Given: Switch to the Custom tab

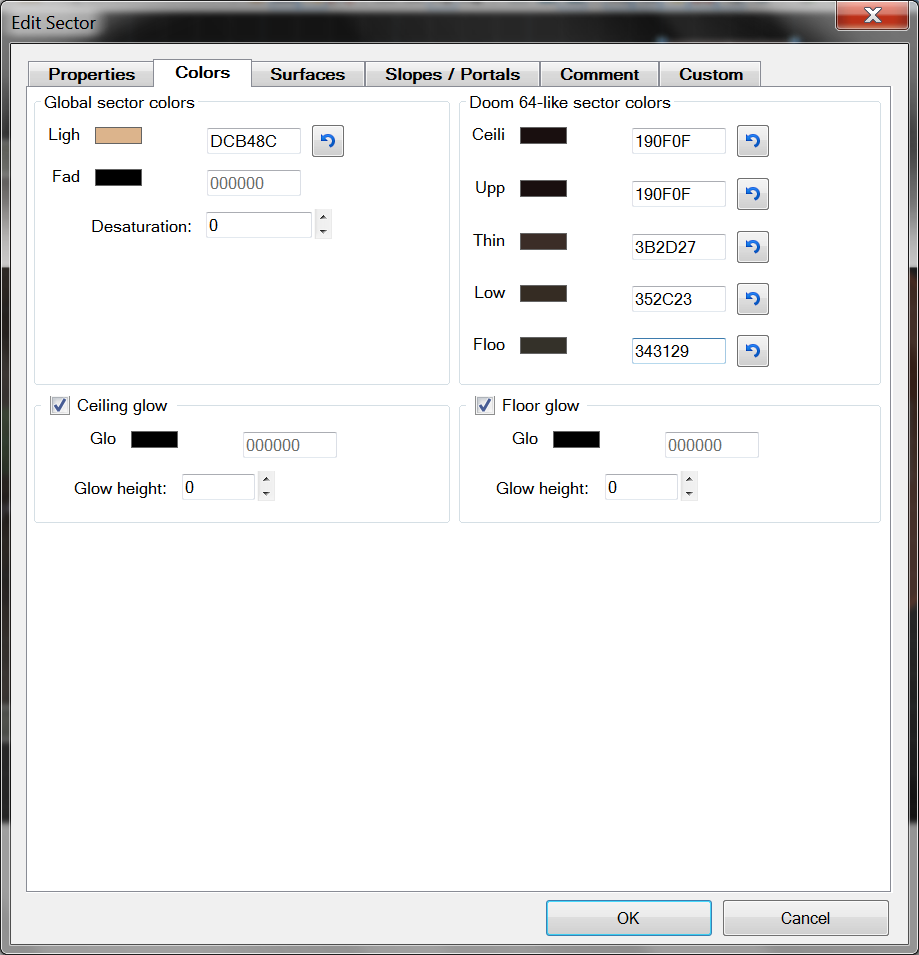Looking at the screenshot, I should (x=710, y=73).
